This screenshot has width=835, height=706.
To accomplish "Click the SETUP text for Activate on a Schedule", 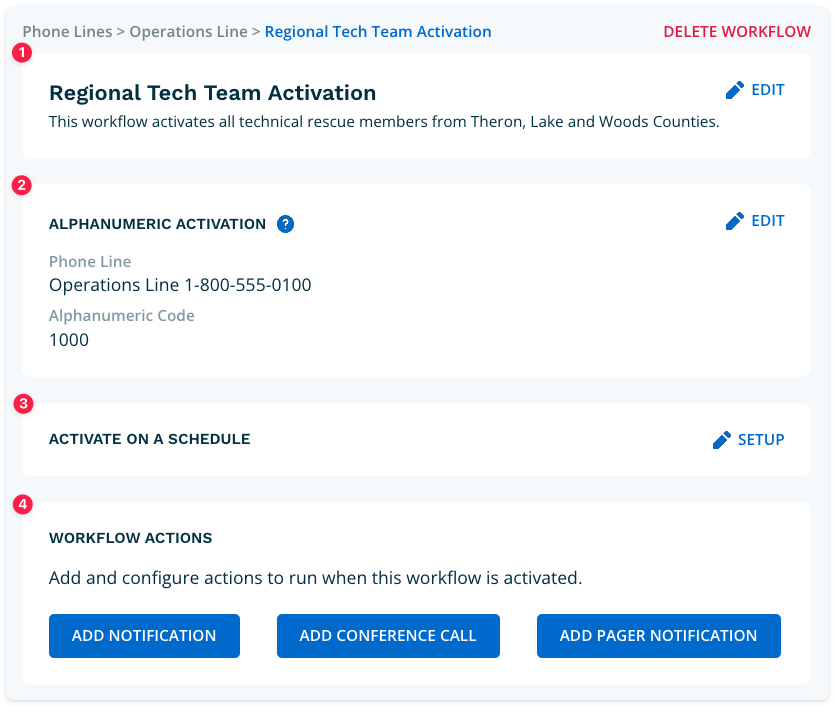I will [761, 440].
